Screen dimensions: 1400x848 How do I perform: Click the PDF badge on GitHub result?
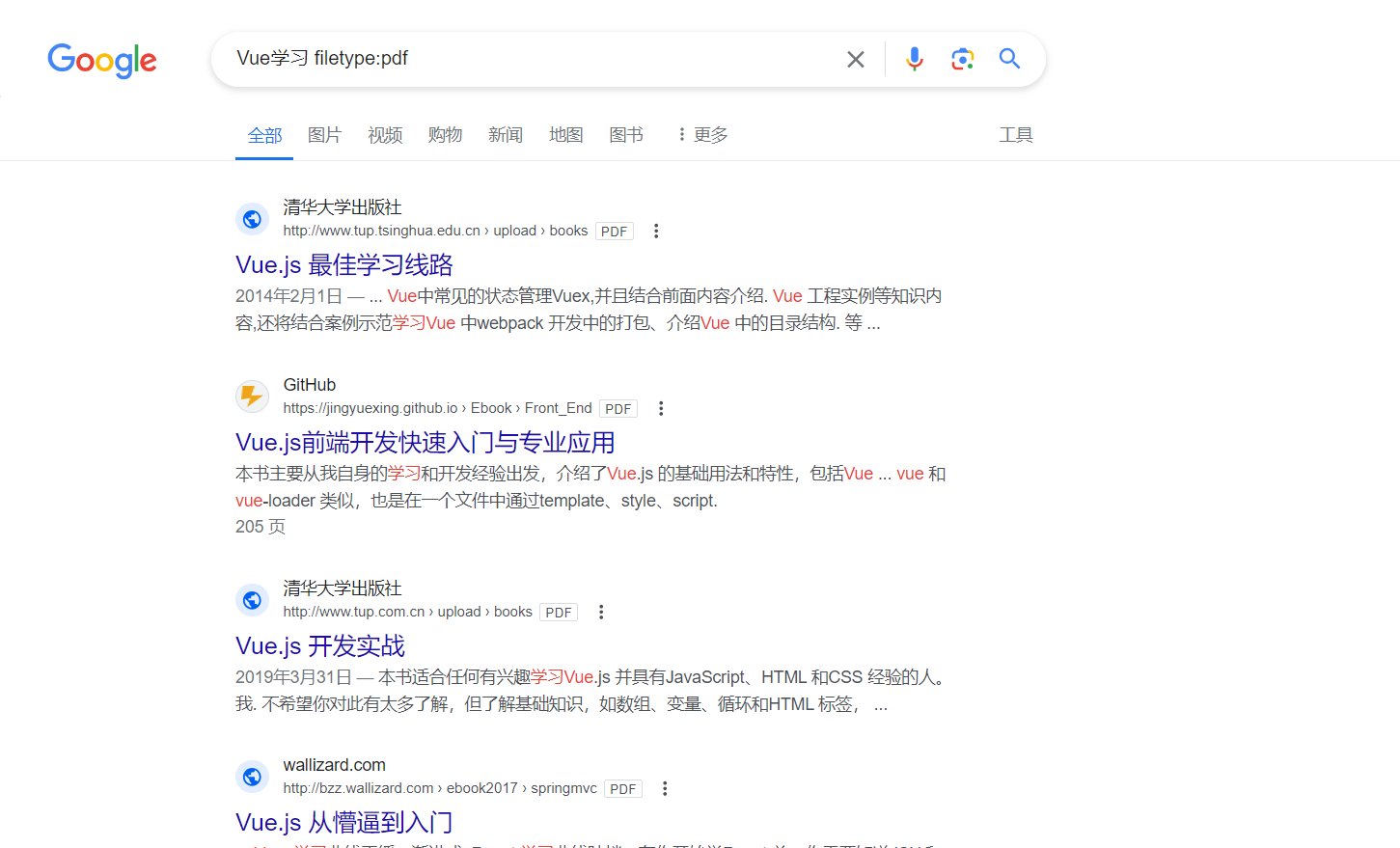coord(618,409)
